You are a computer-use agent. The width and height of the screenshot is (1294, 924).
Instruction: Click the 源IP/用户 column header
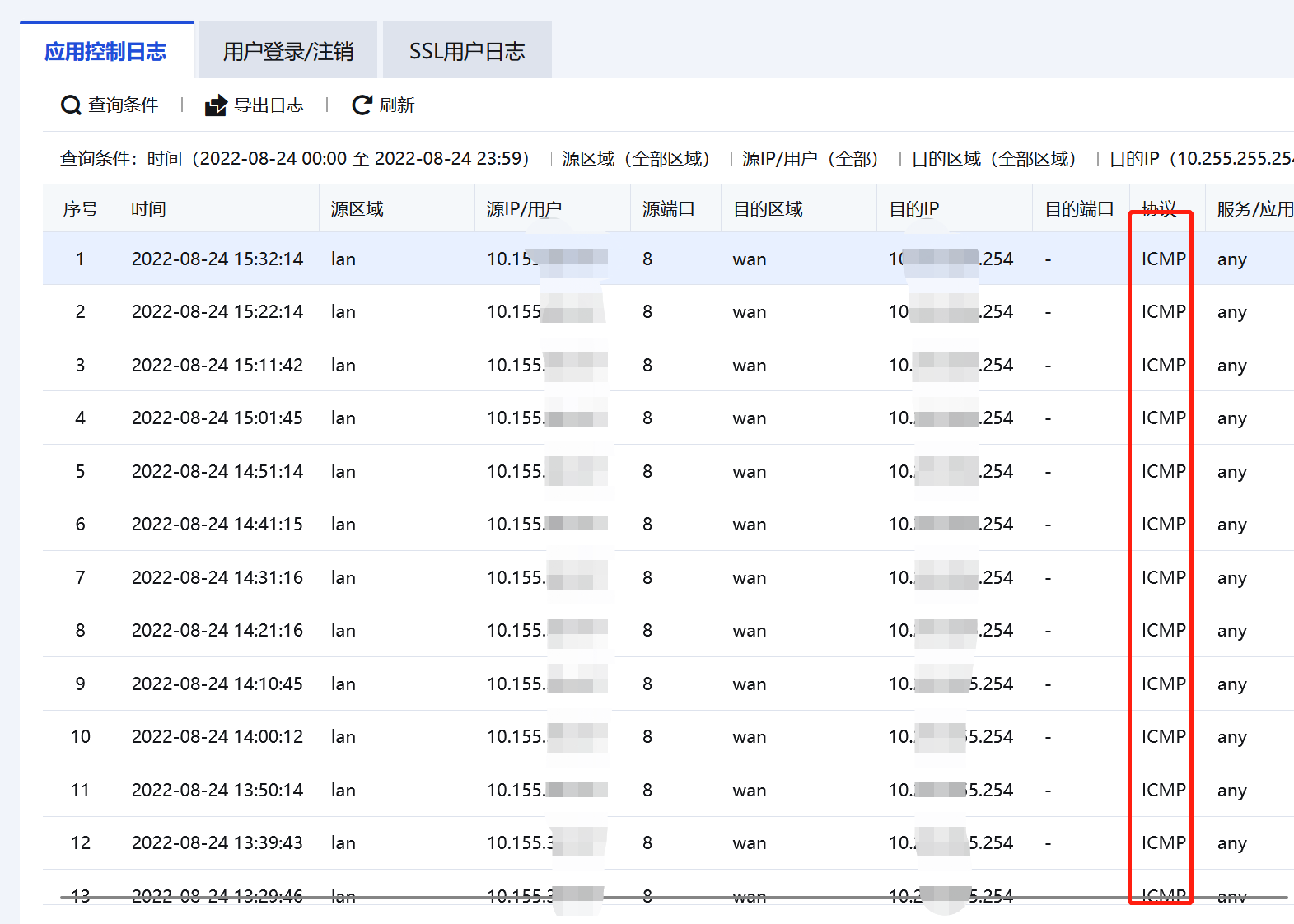point(524,209)
